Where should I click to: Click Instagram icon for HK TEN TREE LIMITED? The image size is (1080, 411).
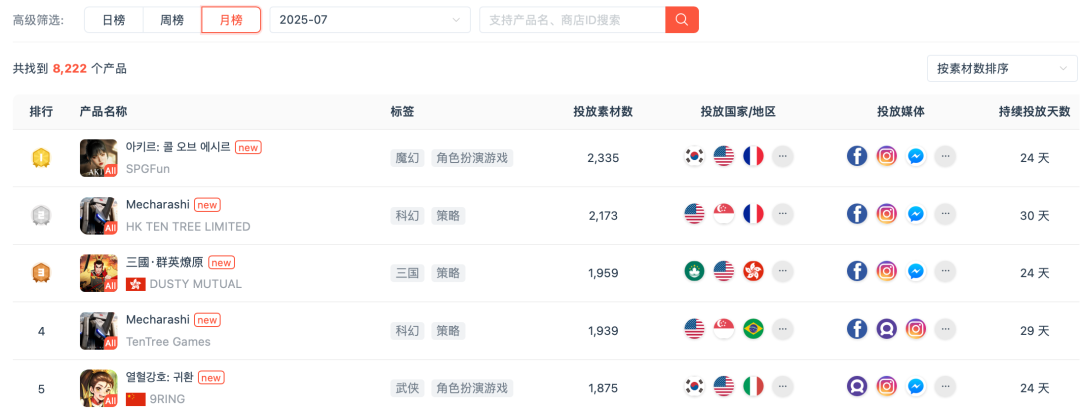[886, 214]
